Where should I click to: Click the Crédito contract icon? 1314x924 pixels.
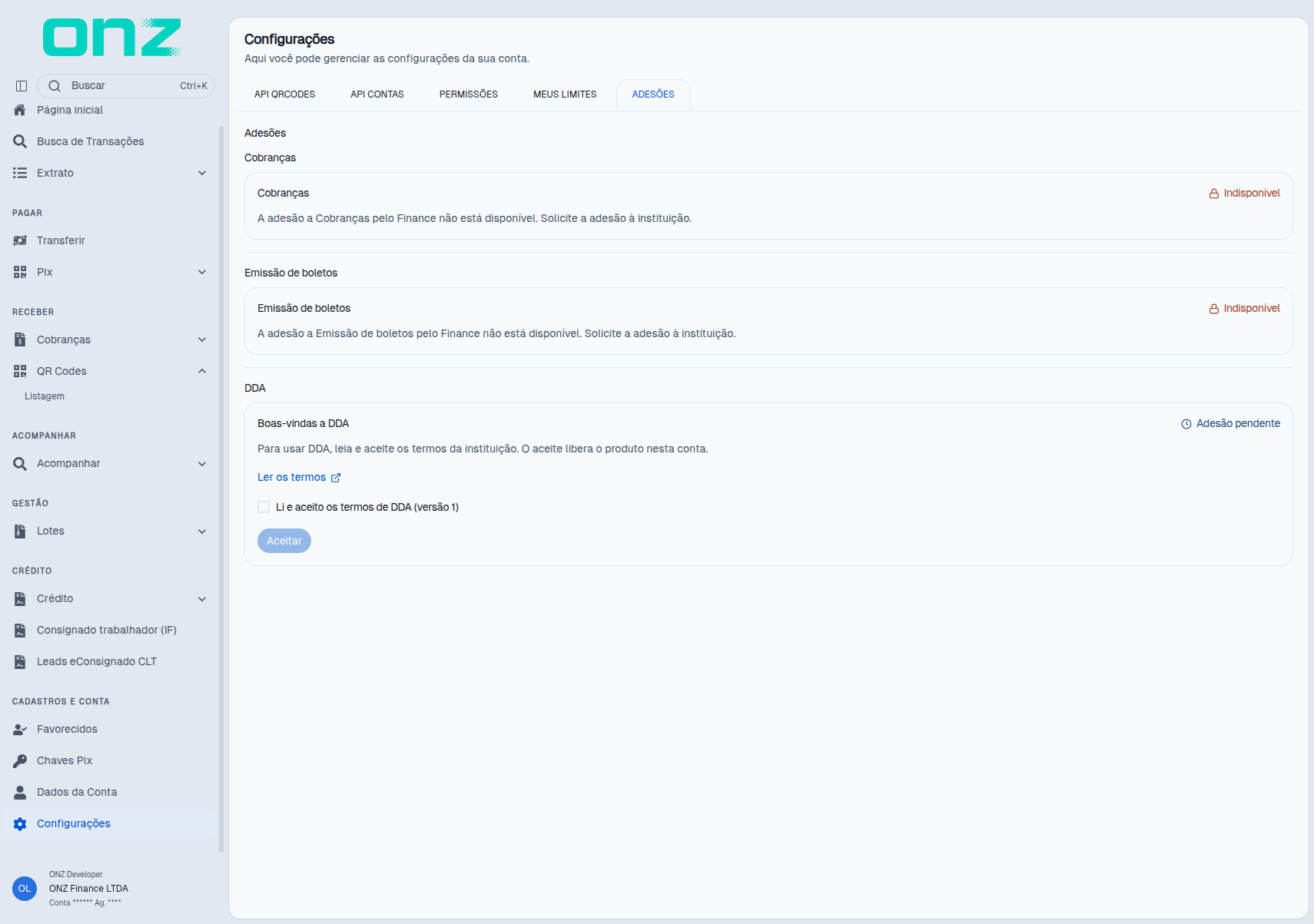pyautogui.click(x=20, y=598)
